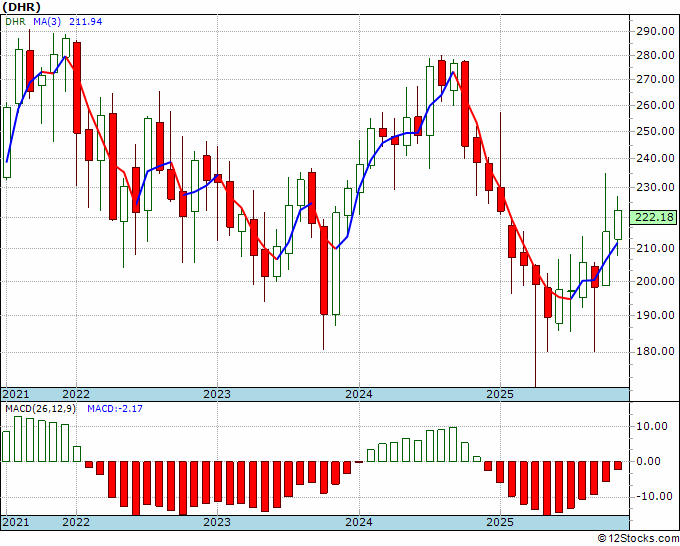Image resolution: width=680 pixels, height=546 pixels.
Task: Click the 210.00 price axis label
Action: tap(655, 248)
